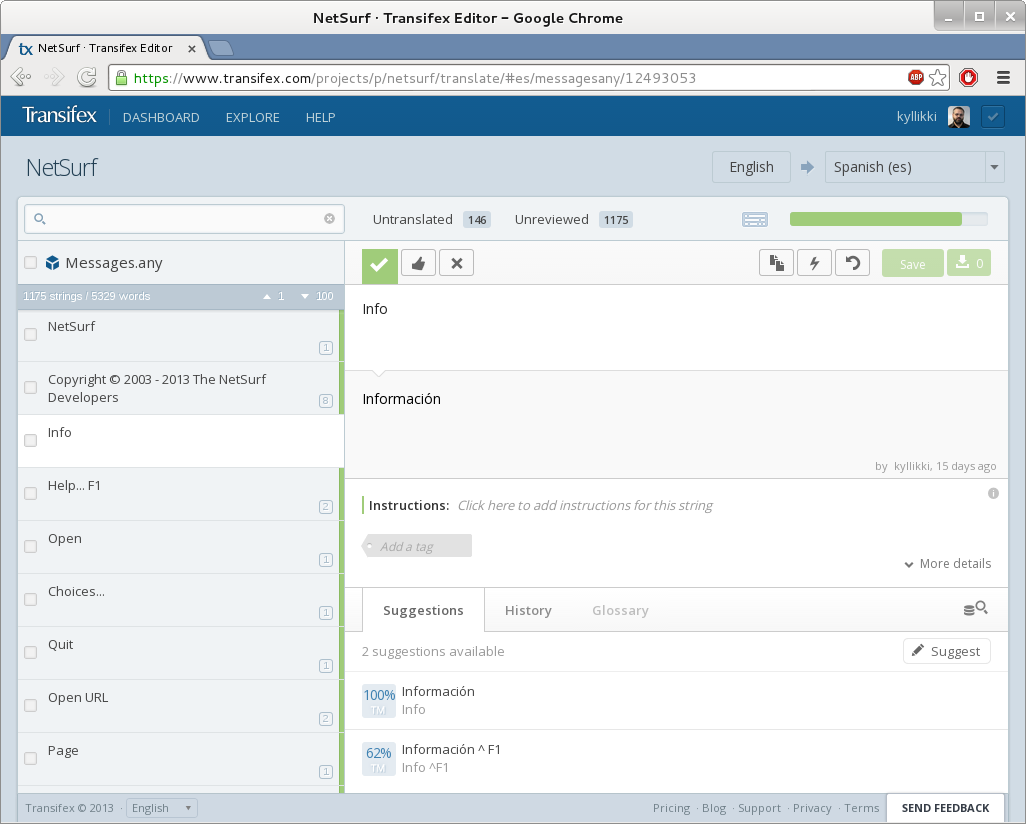The height and width of the screenshot is (824, 1026).
Task: Switch to the Suggestions tab
Action: click(x=423, y=610)
